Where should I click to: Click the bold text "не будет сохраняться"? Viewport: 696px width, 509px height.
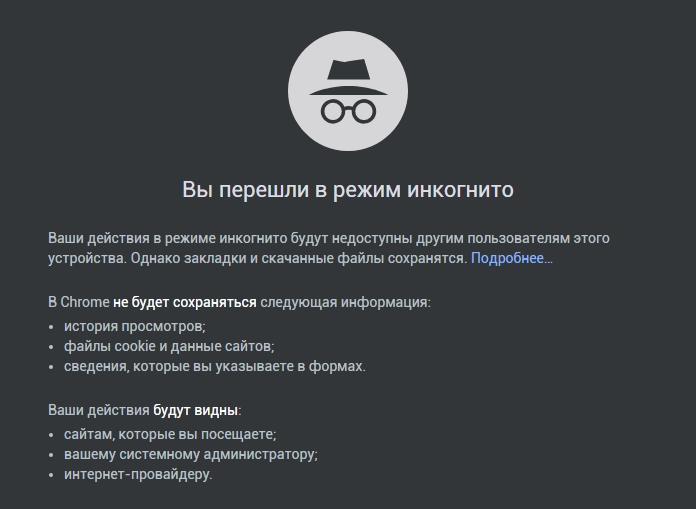185,302
